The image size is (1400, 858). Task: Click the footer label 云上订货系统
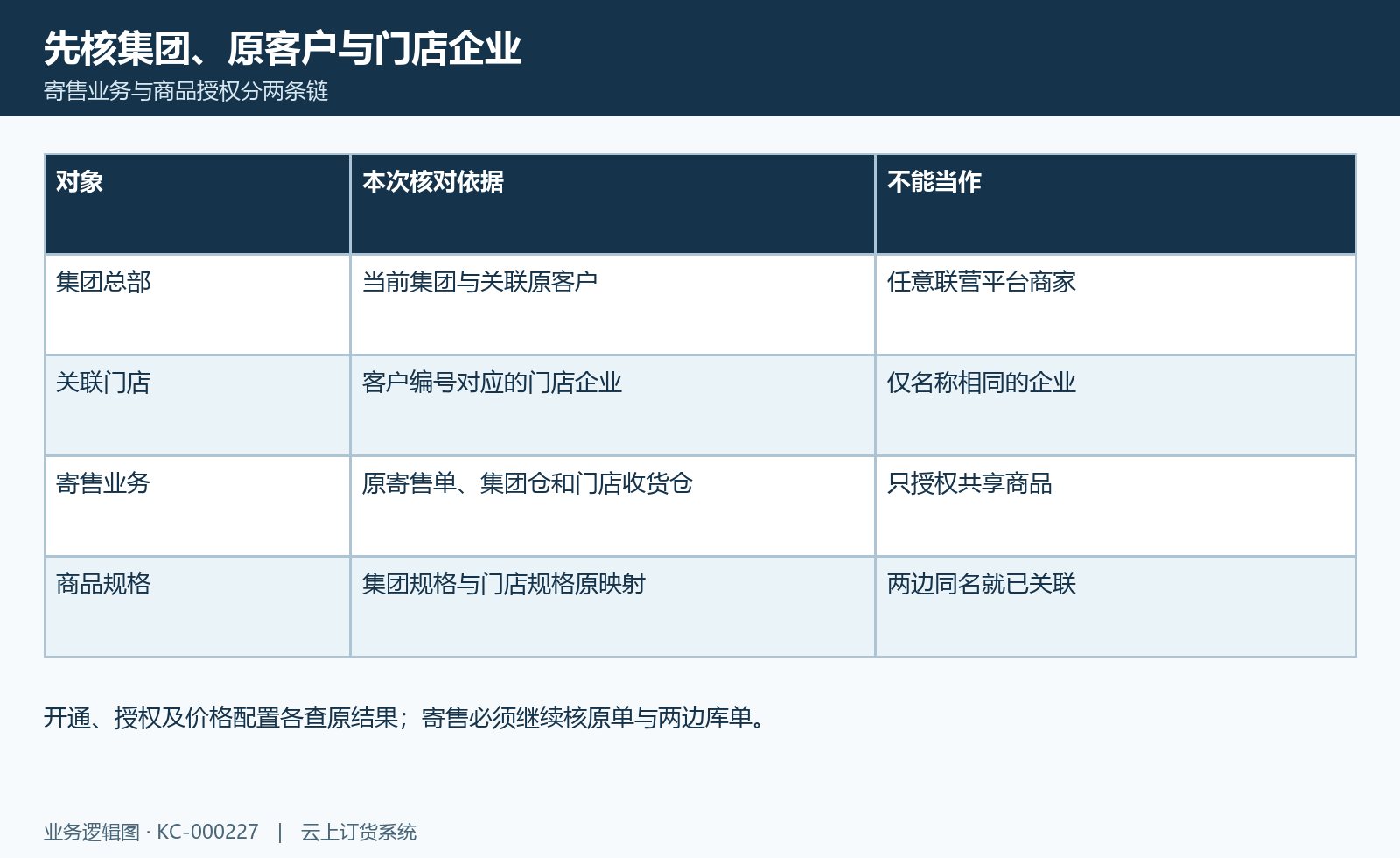coord(359,832)
